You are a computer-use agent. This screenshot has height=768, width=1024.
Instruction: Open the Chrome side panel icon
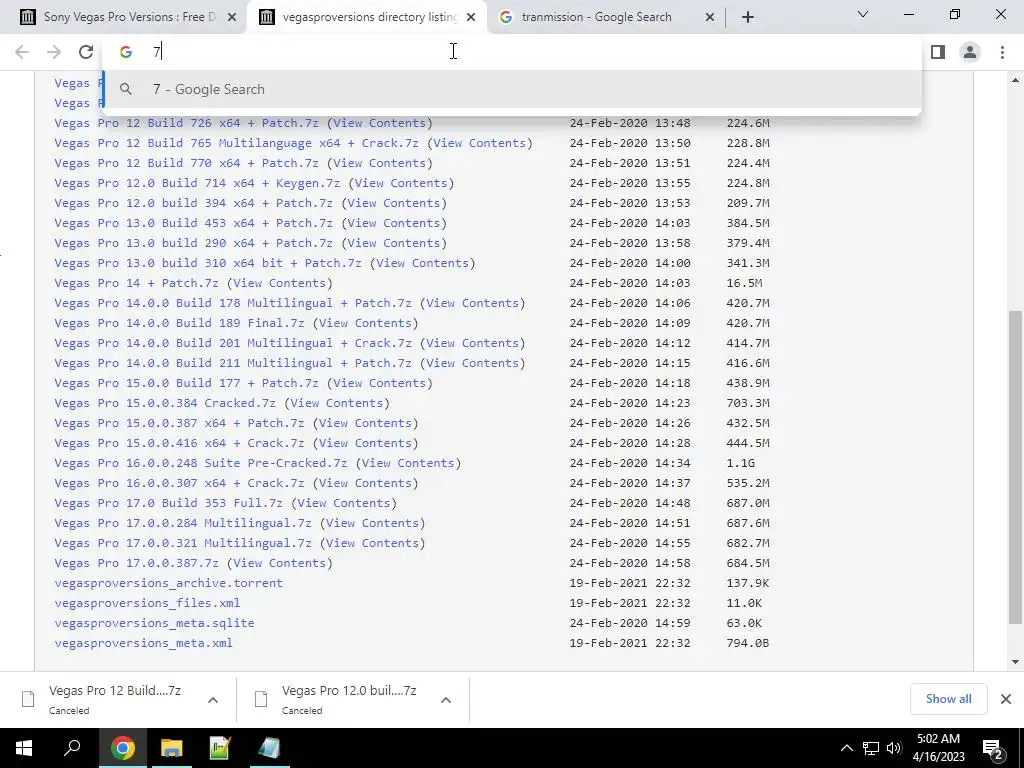tap(938, 52)
